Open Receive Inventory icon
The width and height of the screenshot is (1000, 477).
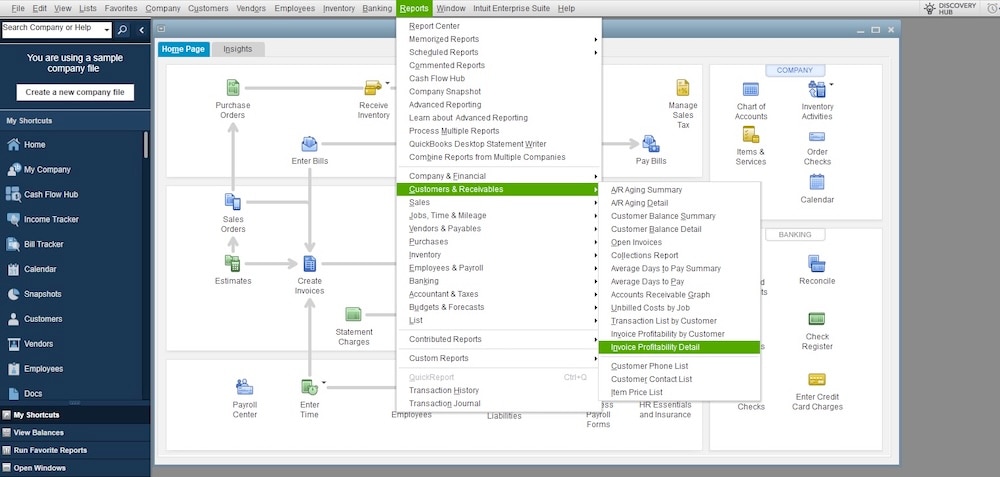(373, 88)
